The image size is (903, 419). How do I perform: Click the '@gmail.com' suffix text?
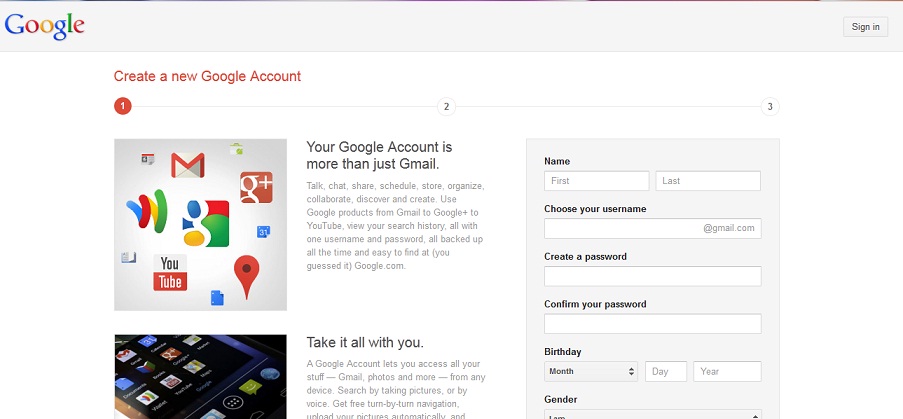pos(729,228)
